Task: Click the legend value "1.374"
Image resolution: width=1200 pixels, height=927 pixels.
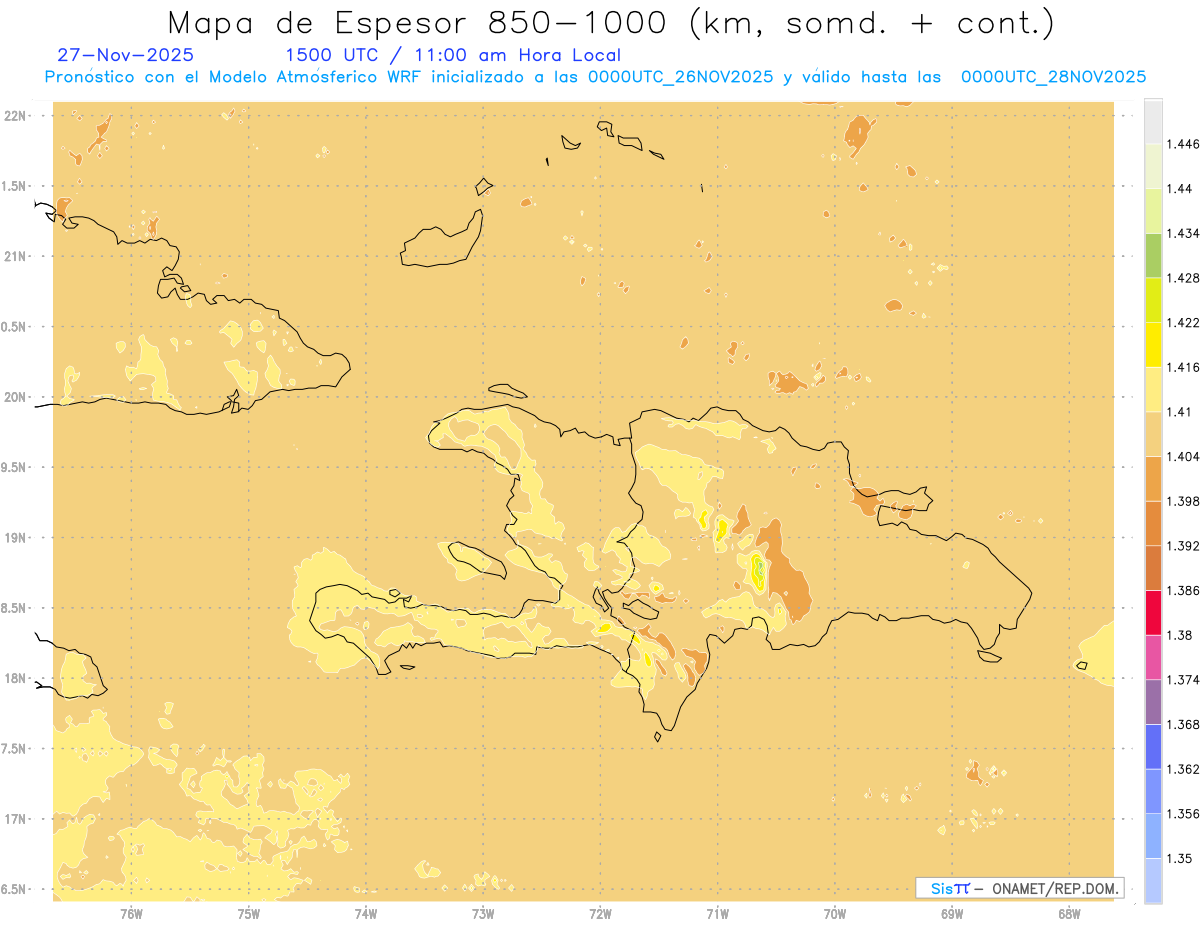Action: [x=1183, y=680]
